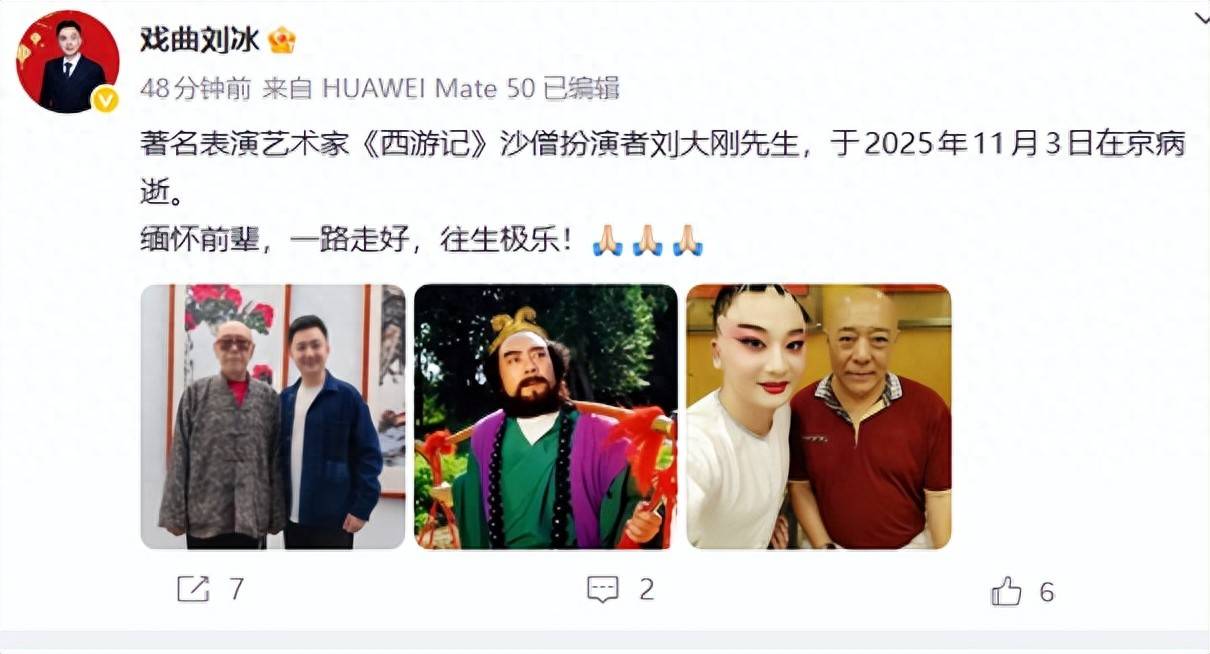Like the post with thumbs-up icon
The height and width of the screenshot is (654, 1210).
coord(1006,591)
